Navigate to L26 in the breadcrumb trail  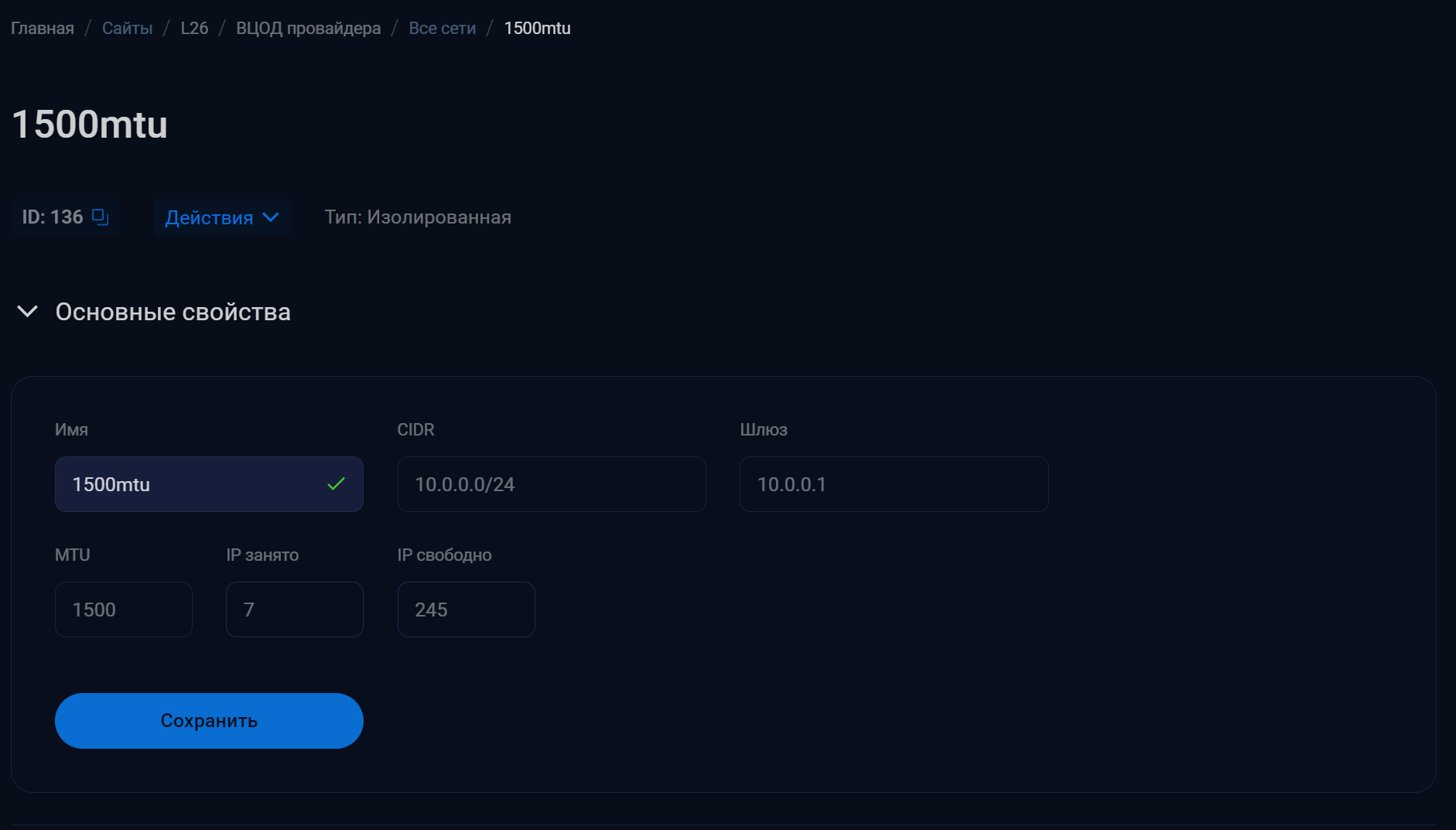(x=194, y=29)
